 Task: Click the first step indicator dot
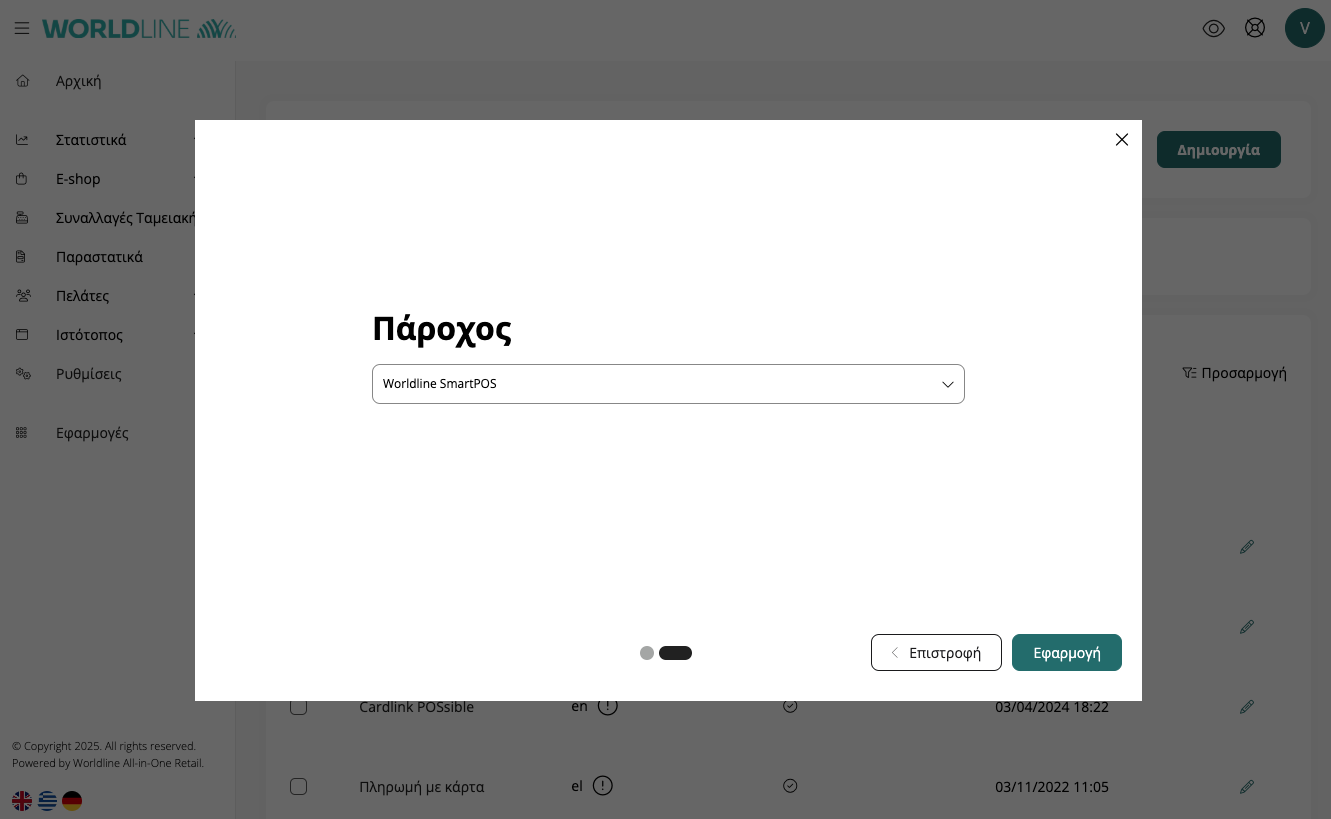pyautogui.click(x=647, y=653)
